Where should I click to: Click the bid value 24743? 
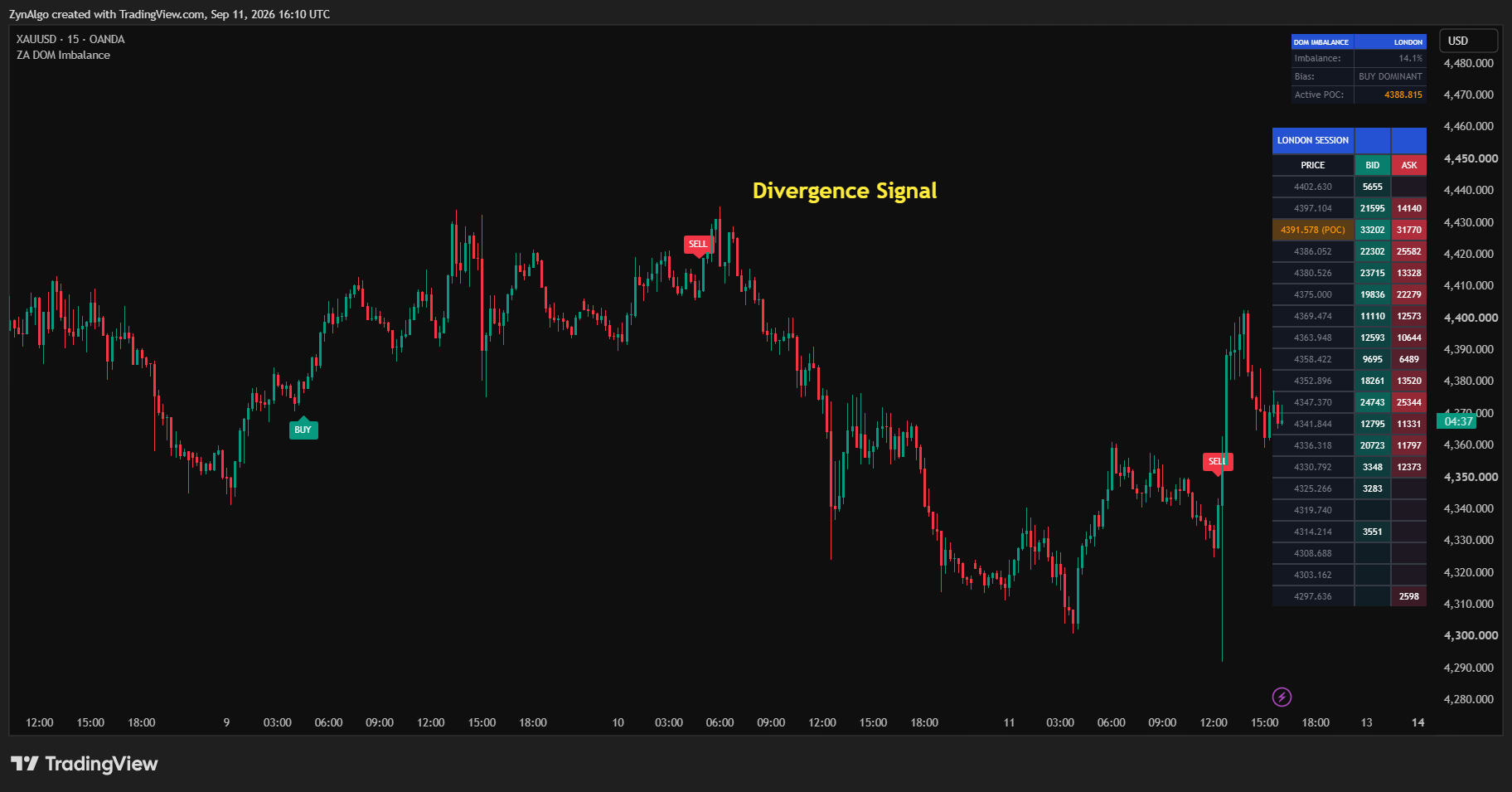click(x=1373, y=402)
